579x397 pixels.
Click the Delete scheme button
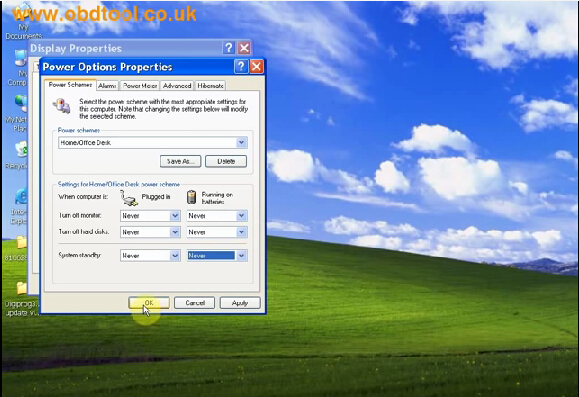[x=226, y=161]
